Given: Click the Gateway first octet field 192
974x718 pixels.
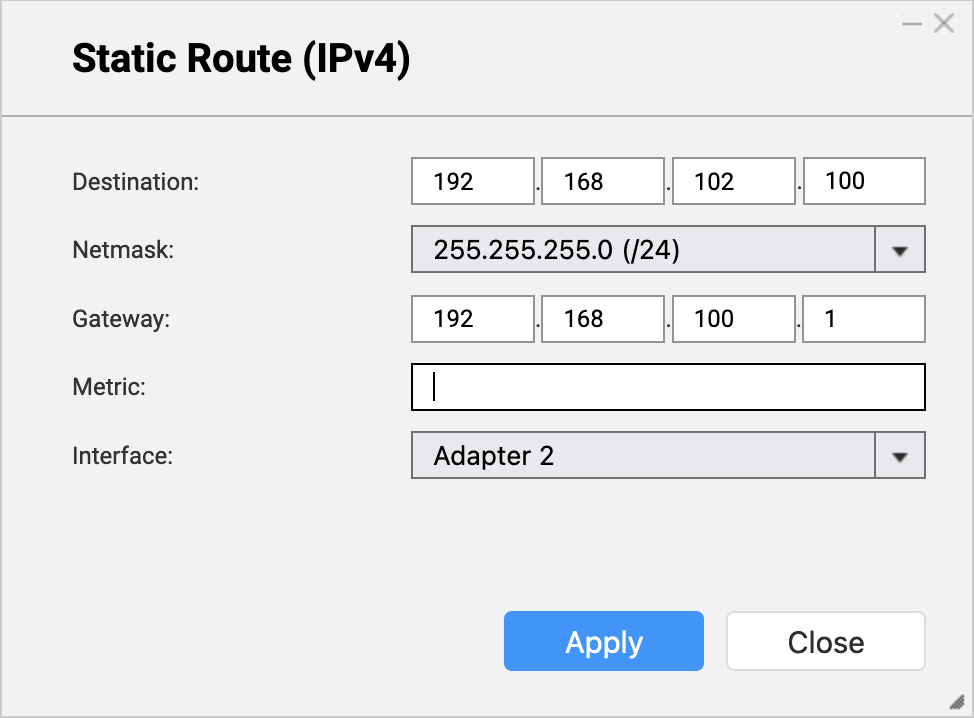Looking at the screenshot, I should point(473,319).
